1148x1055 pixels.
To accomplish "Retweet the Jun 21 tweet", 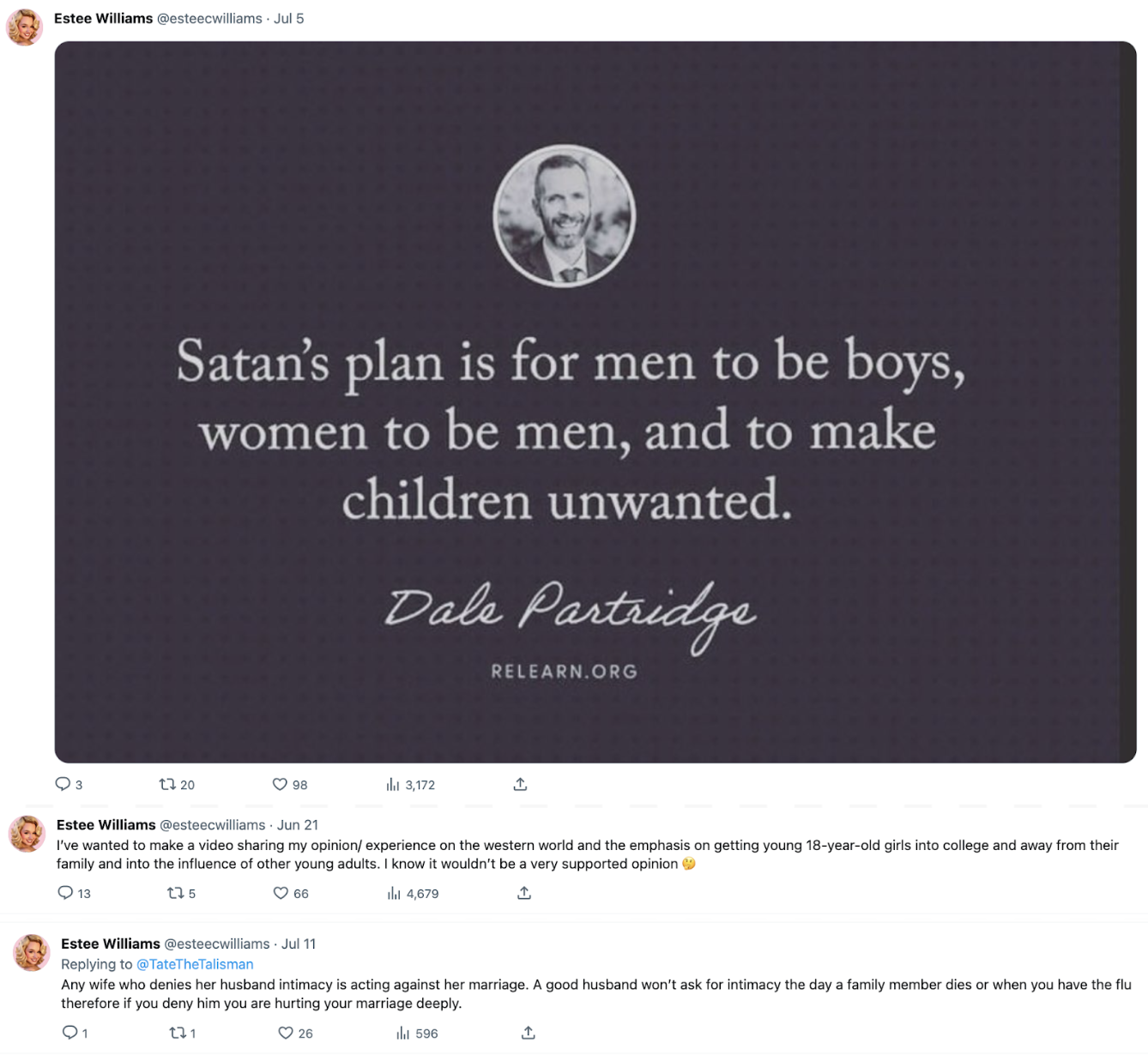I will coord(173,893).
